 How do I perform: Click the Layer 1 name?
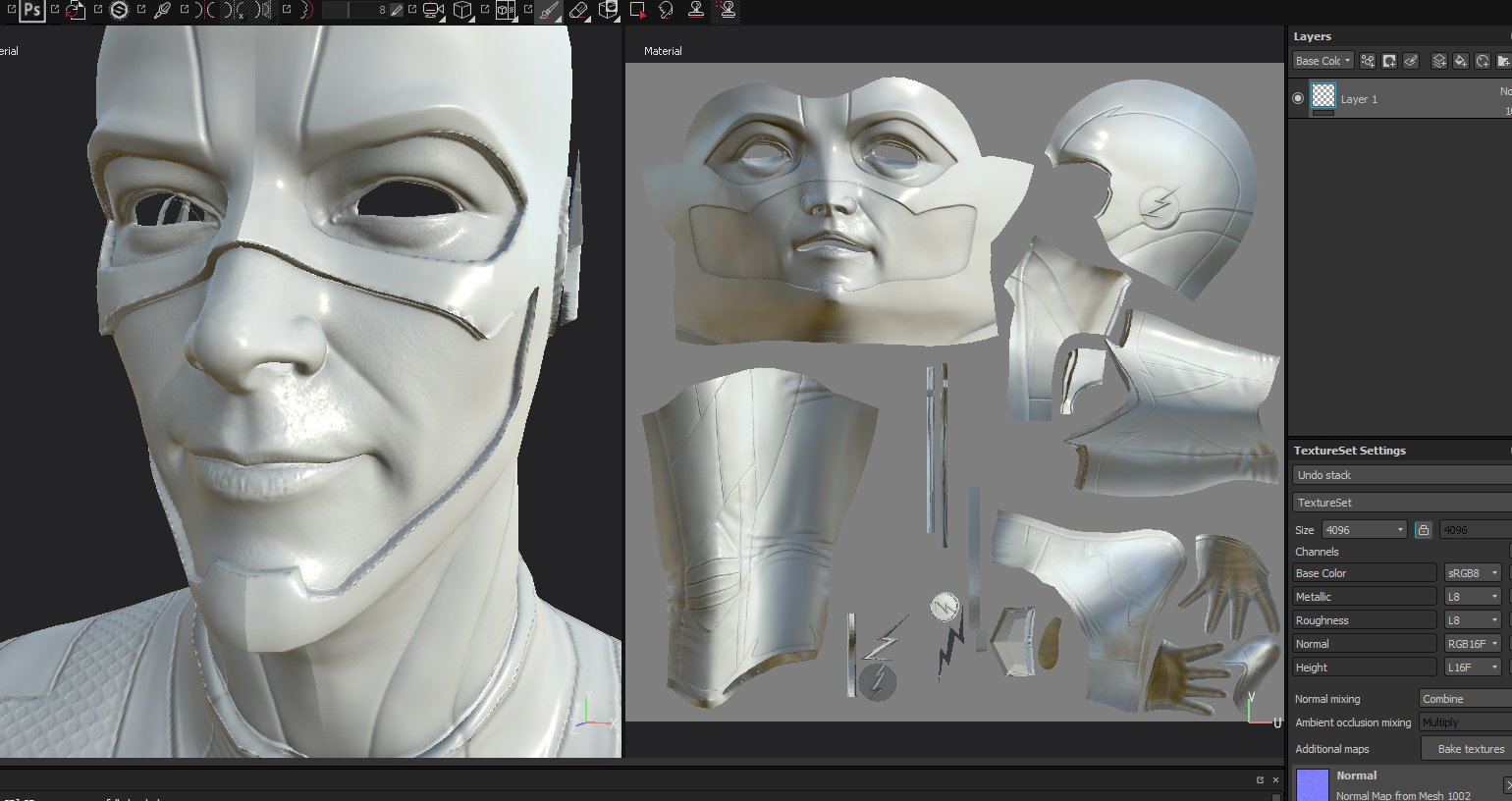click(x=1359, y=99)
